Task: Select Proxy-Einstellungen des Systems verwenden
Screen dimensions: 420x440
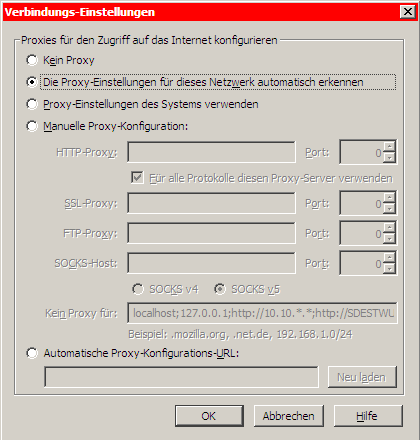Action: click(32, 104)
